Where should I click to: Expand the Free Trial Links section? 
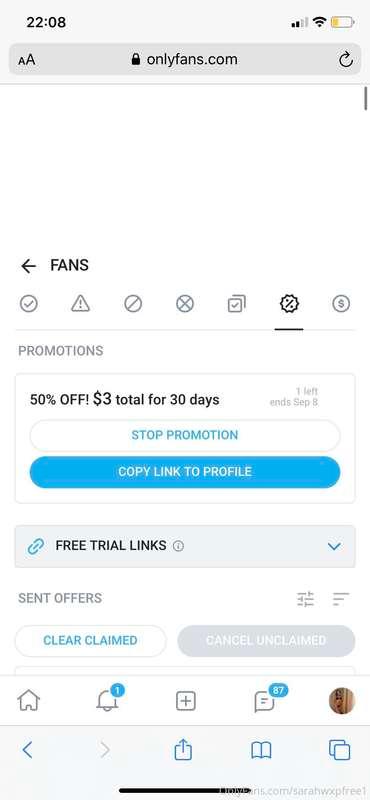185,546
